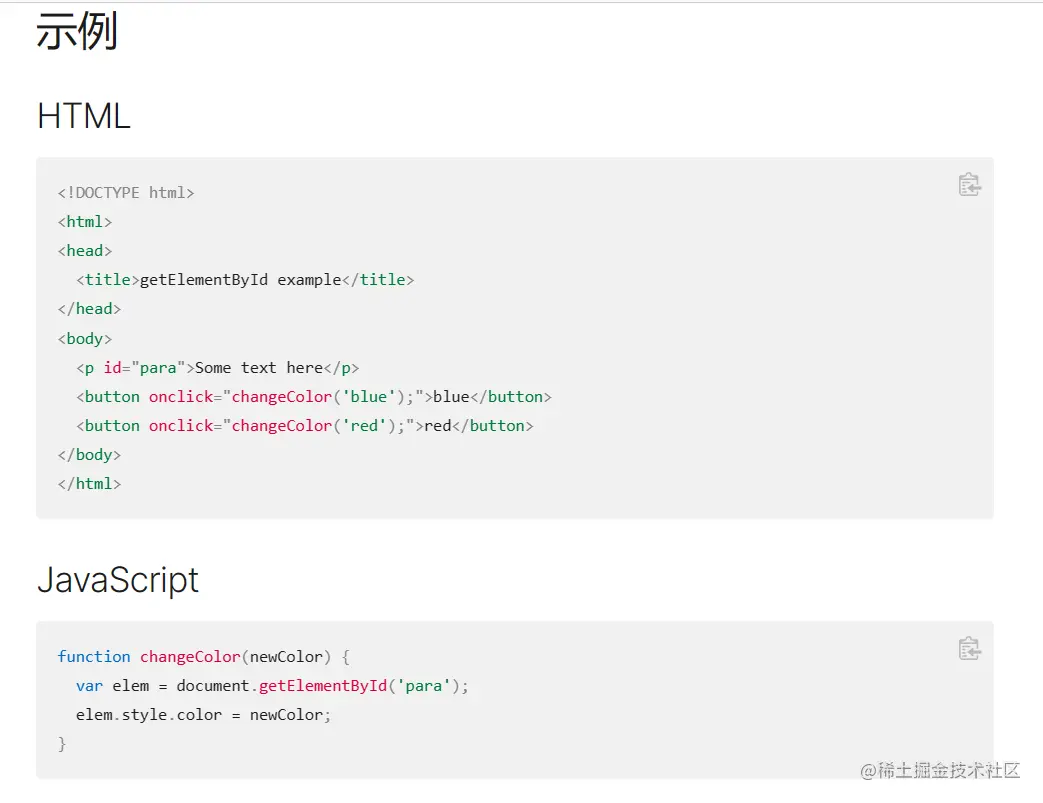Click the red button code line
The width and height of the screenshot is (1043, 803).
tap(304, 426)
